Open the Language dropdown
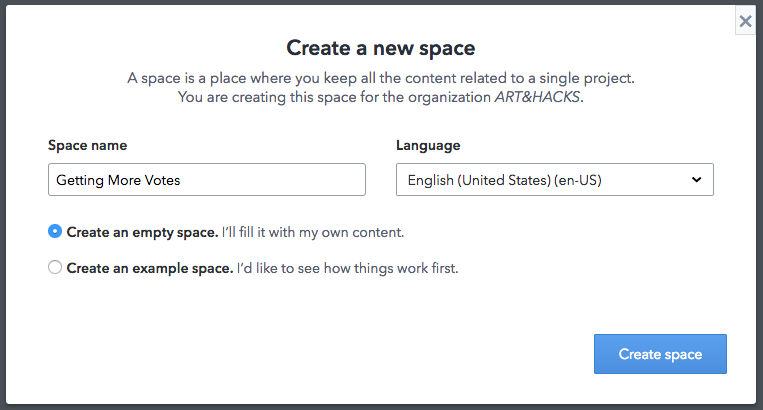The image size is (763, 410). [554, 180]
